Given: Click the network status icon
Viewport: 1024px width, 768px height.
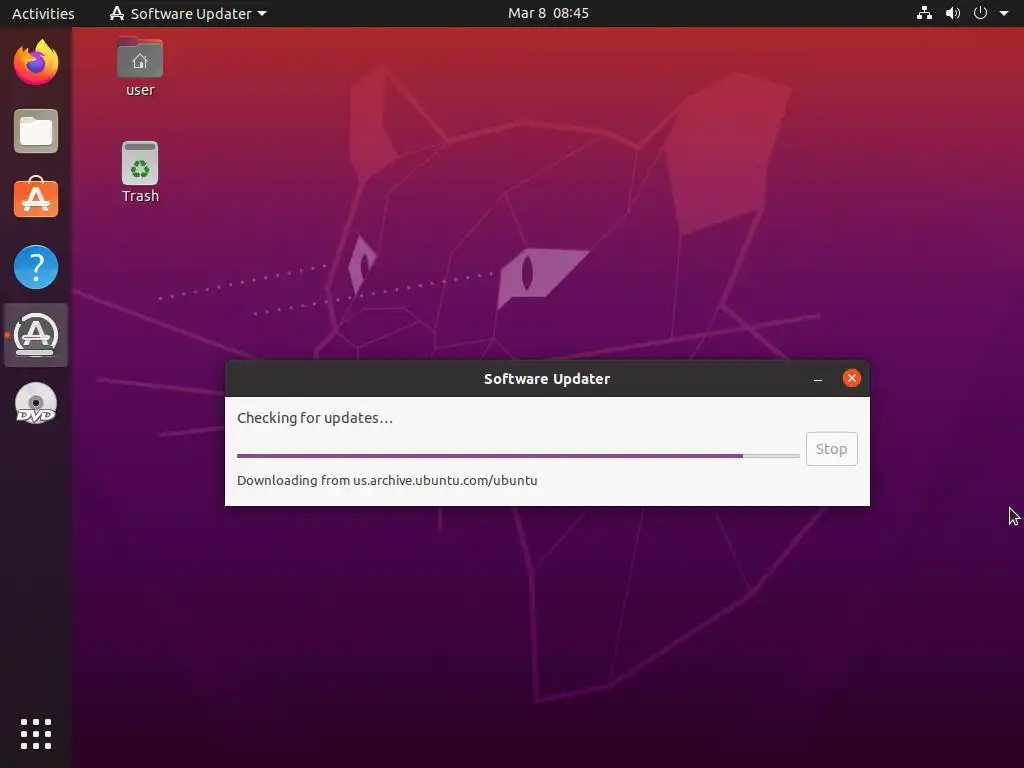Looking at the screenshot, I should (x=924, y=13).
